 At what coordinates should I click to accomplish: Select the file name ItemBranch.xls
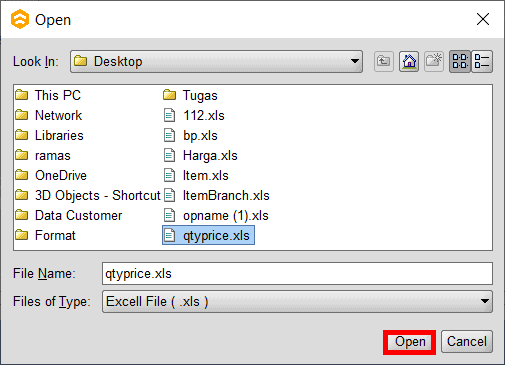point(226,196)
